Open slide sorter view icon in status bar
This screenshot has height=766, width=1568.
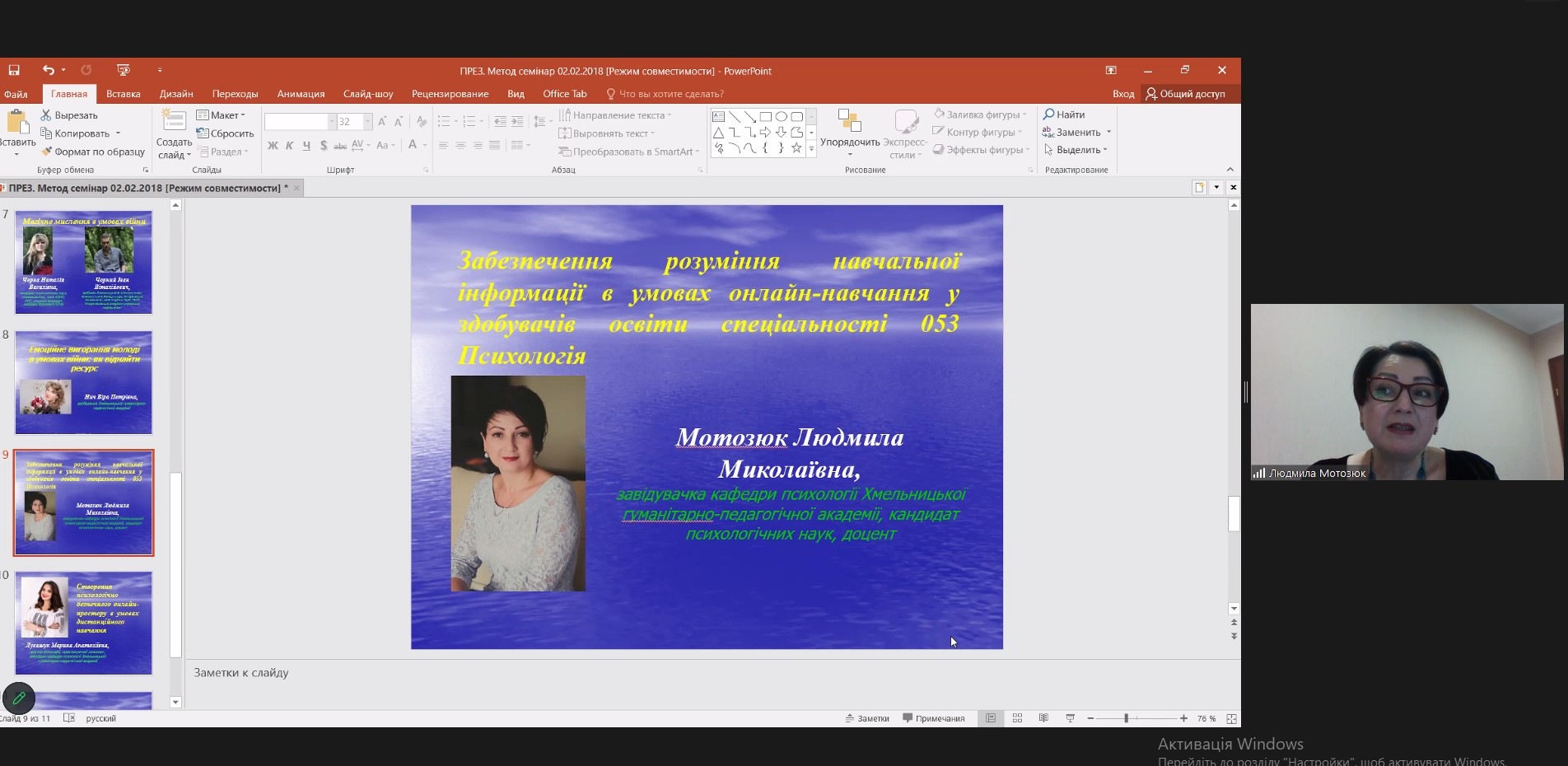click(1017, 718)
